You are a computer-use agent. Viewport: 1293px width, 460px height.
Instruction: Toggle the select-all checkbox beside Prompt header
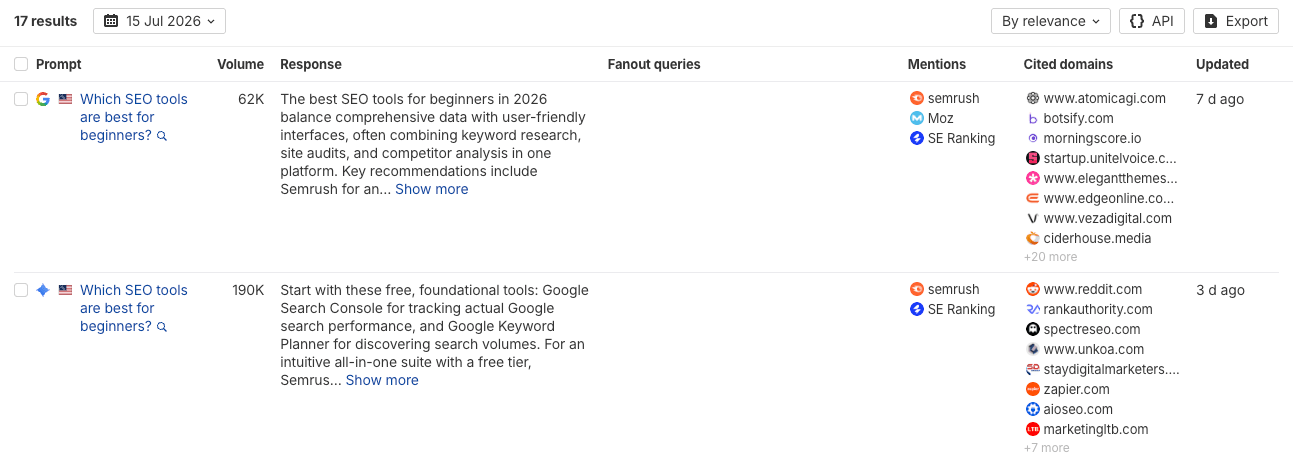pyautogui.click(x=21, y=64)
